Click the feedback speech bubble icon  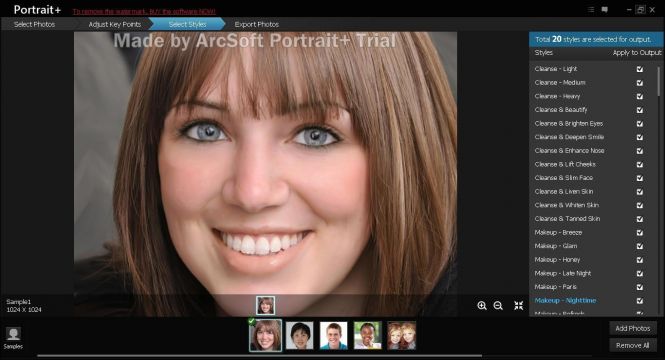tap(605, 9)
